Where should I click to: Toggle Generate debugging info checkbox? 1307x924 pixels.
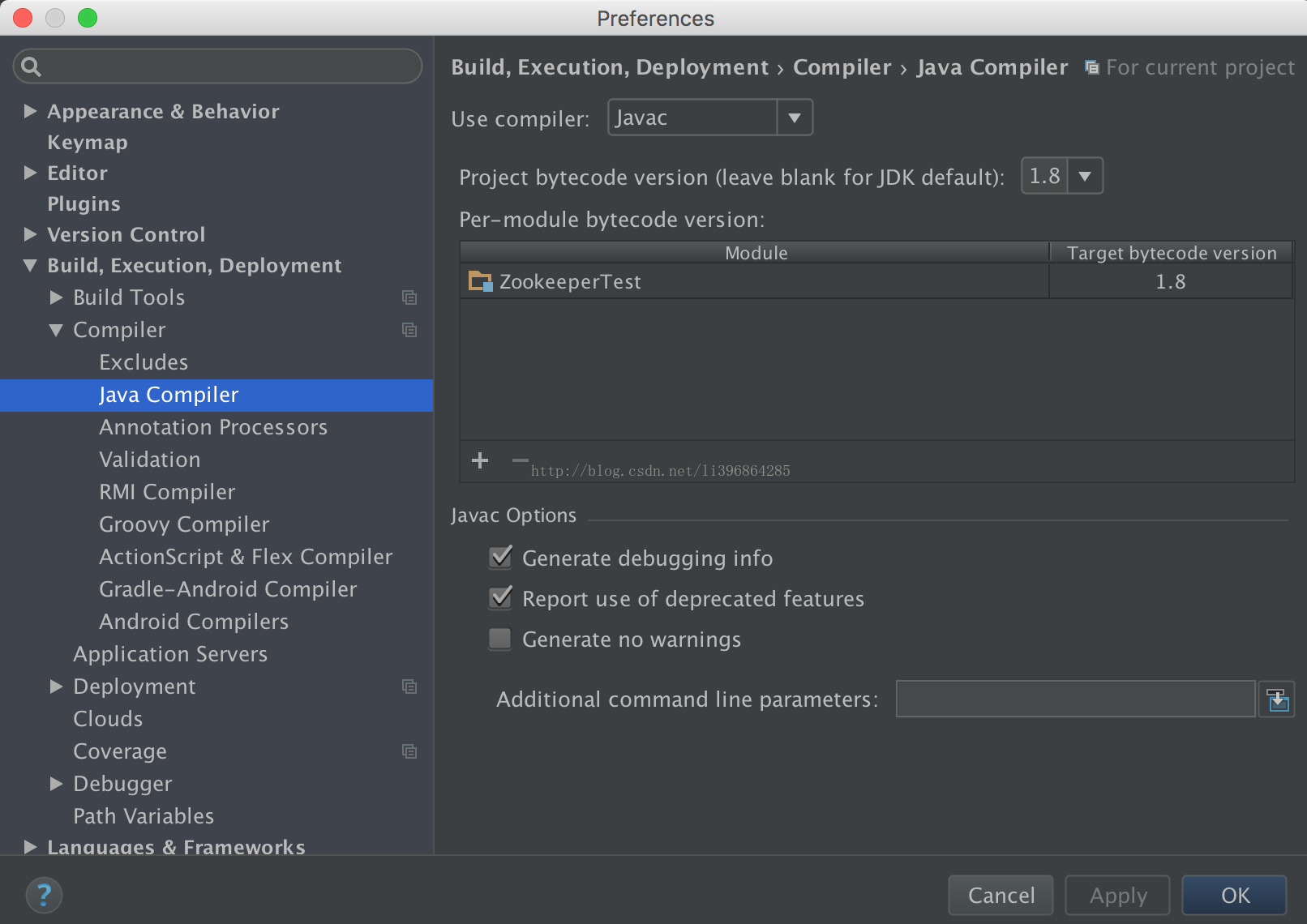500,558
